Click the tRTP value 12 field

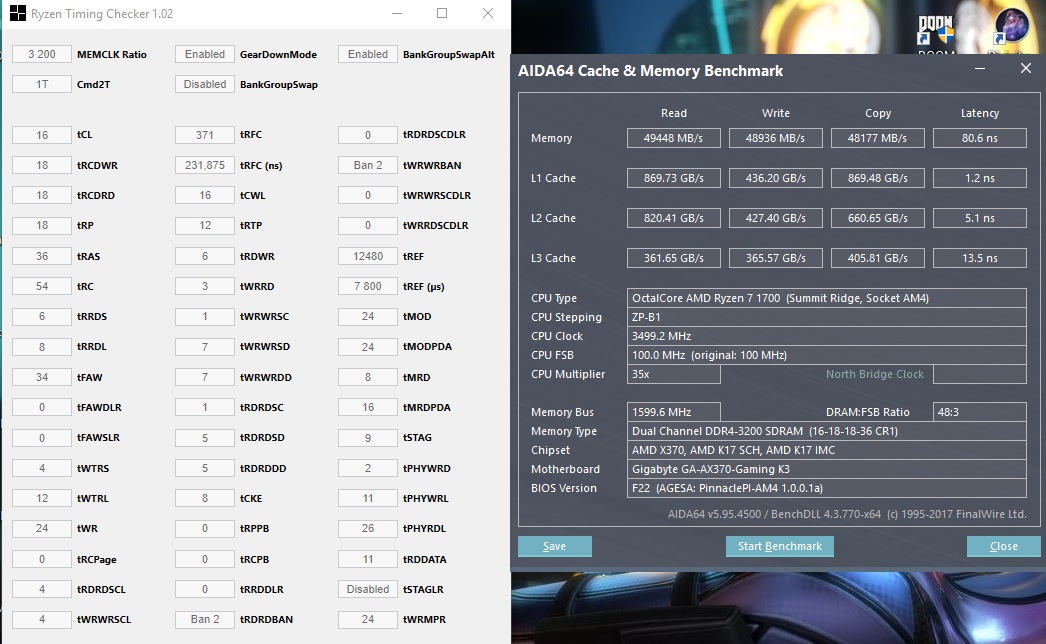click(205, 226)
